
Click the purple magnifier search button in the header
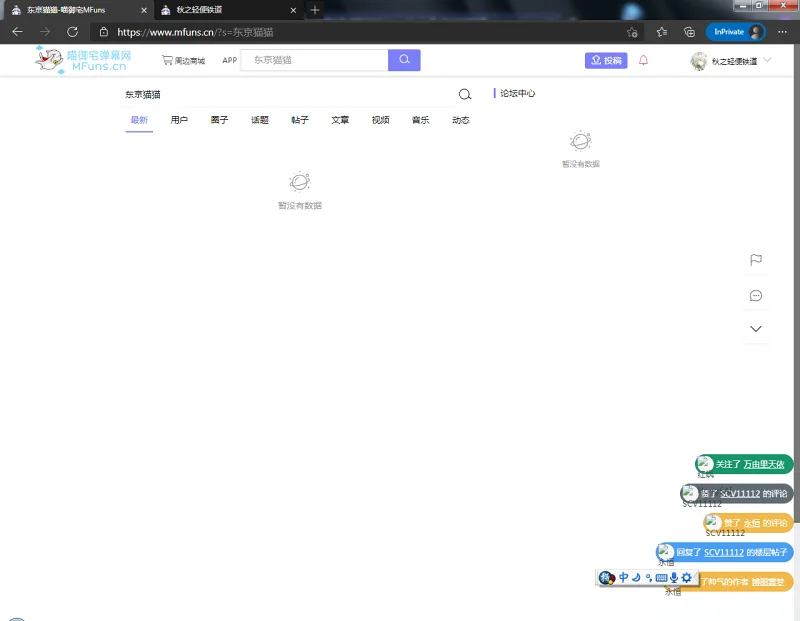coord(404,60)
